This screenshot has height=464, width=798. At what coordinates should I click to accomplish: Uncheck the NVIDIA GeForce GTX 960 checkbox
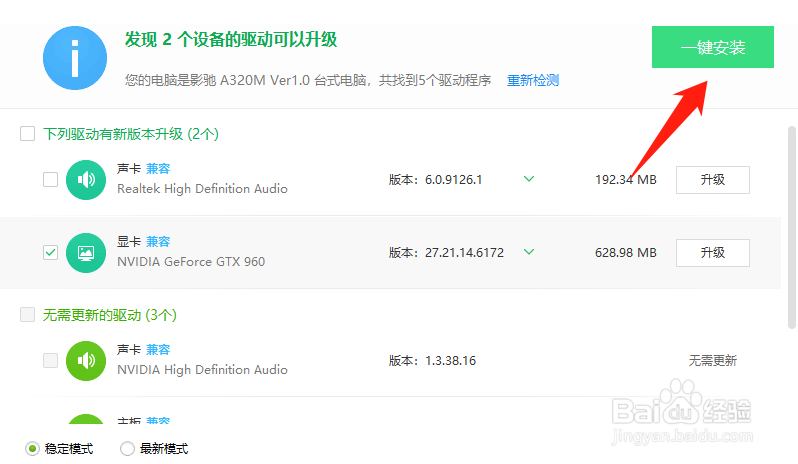tap(50, 253)
